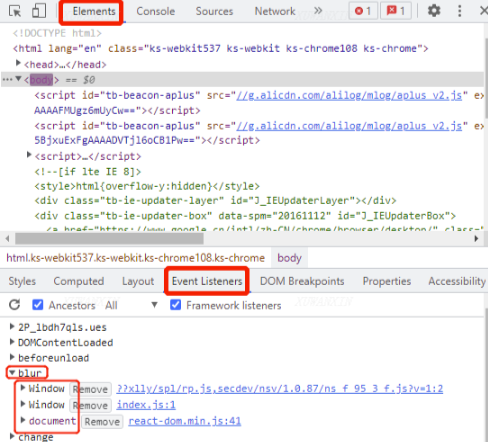Click the horizontal scrollbar thumb in Elements
488x442 pixels.
tap(109, 238)
